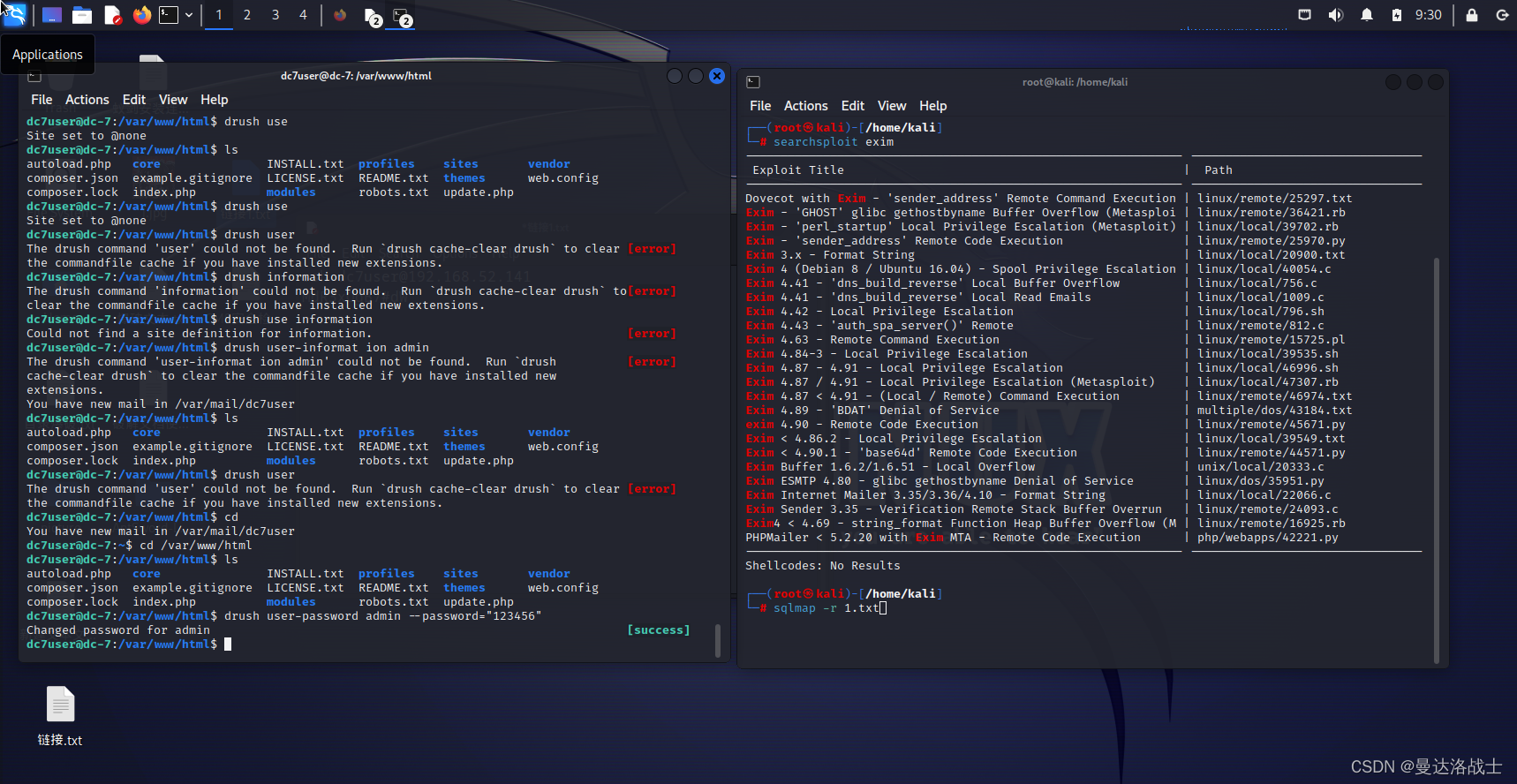This screenshot has height=784, width=1517.
Task: Lock the screen with the padlock icon
Action: click(1472, 15)
